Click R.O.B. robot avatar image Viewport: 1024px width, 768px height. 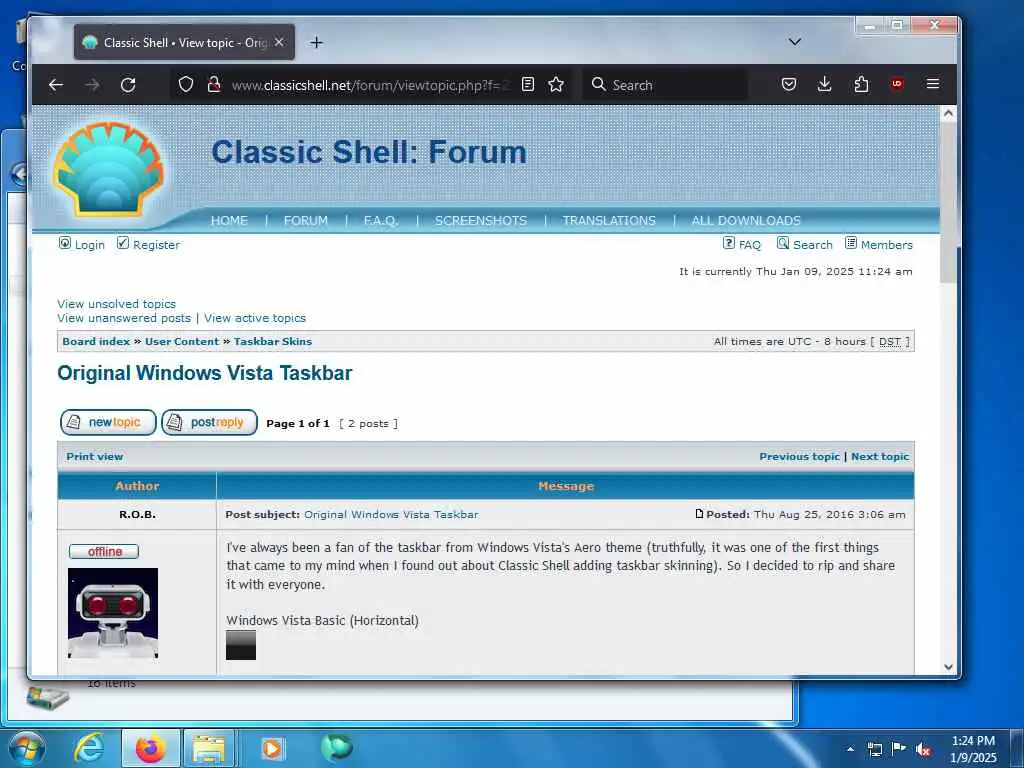coord(113,613)
